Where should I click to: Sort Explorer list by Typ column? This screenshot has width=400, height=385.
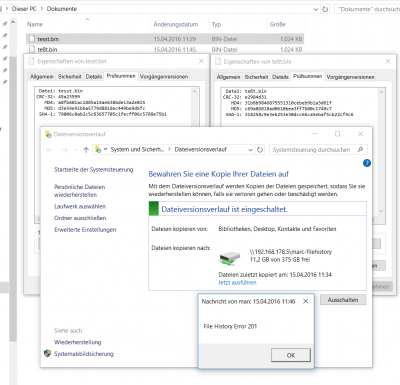tap(216, 24)
